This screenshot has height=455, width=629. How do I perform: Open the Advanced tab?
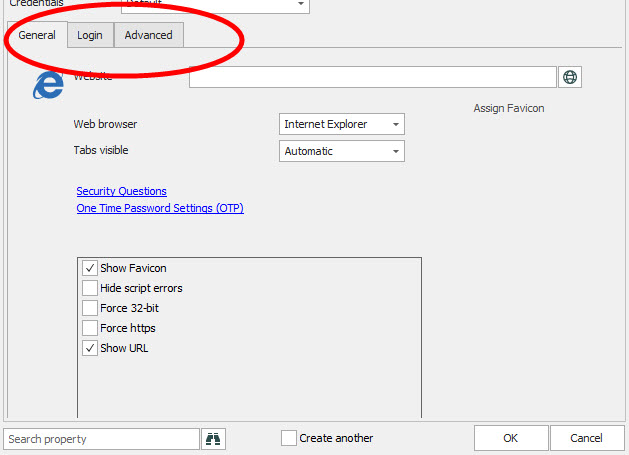[148, 35]
